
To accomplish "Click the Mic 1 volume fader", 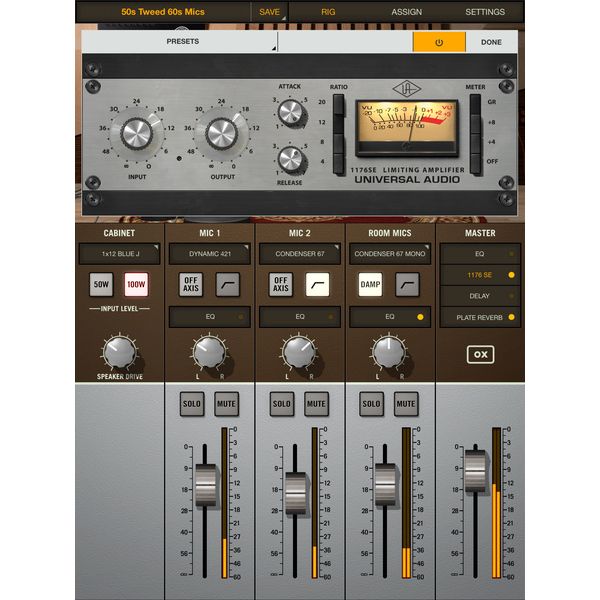I will click(205, 485).
